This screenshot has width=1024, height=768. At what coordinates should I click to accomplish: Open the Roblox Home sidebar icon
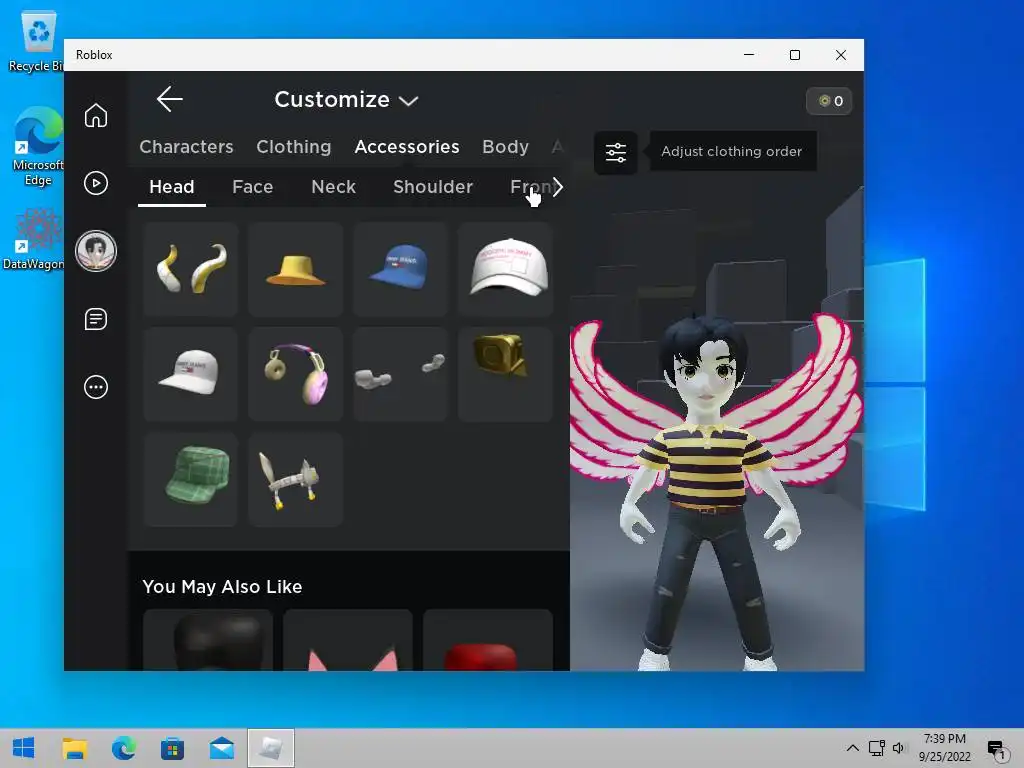tap(96, 116)
